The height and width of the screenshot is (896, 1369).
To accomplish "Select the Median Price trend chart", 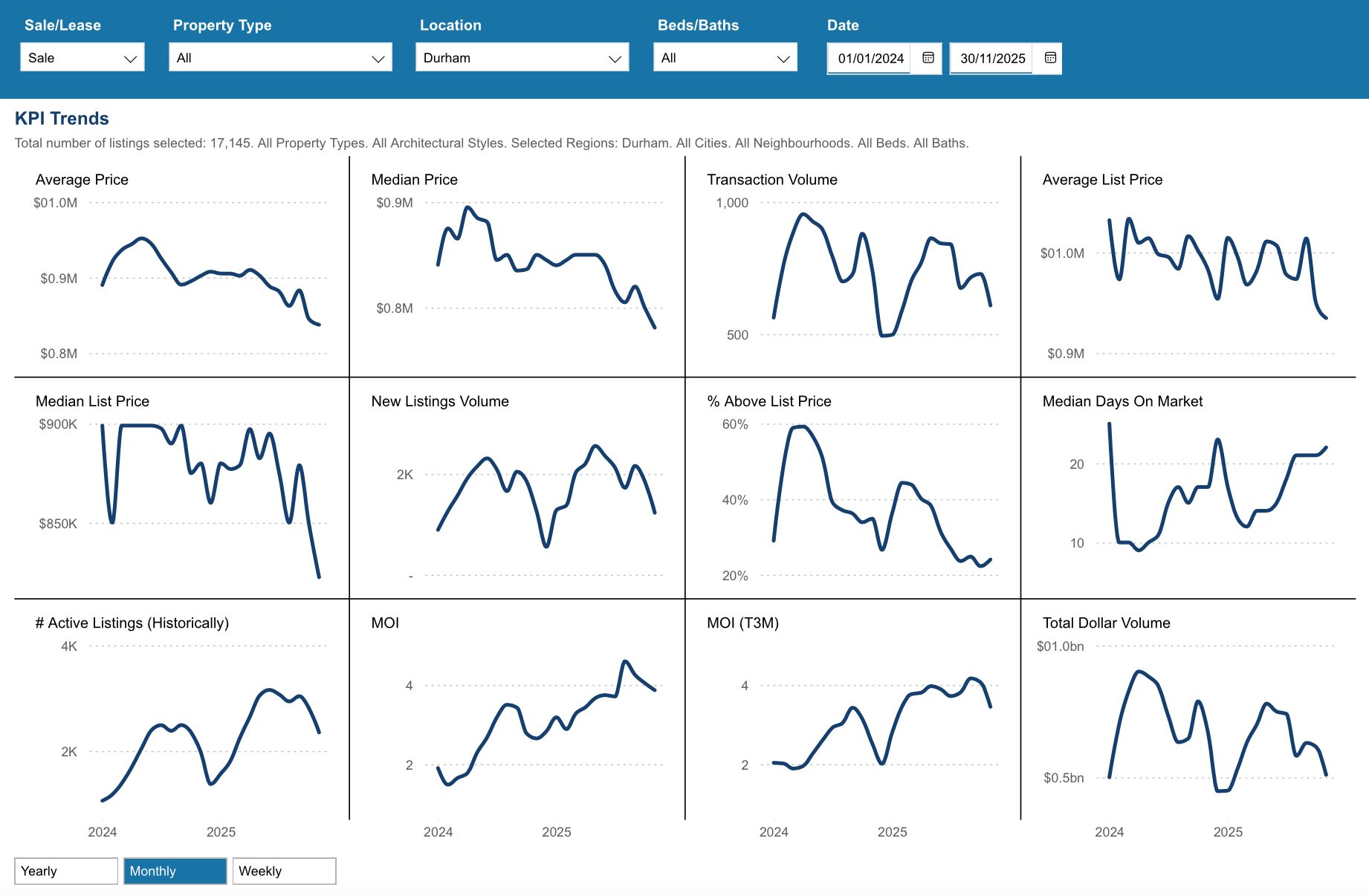I will (517, 275).
